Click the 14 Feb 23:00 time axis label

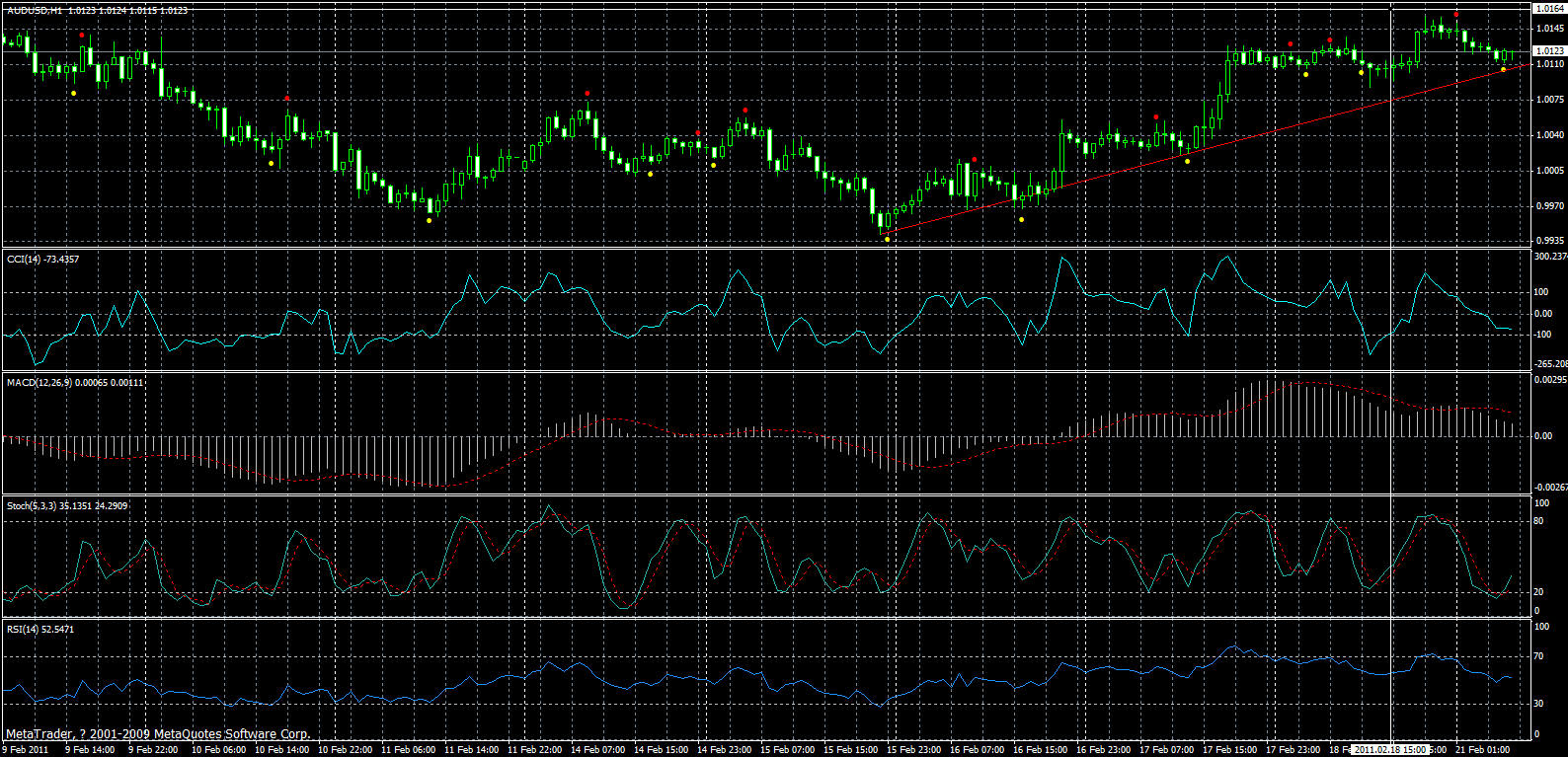[724, 750]
